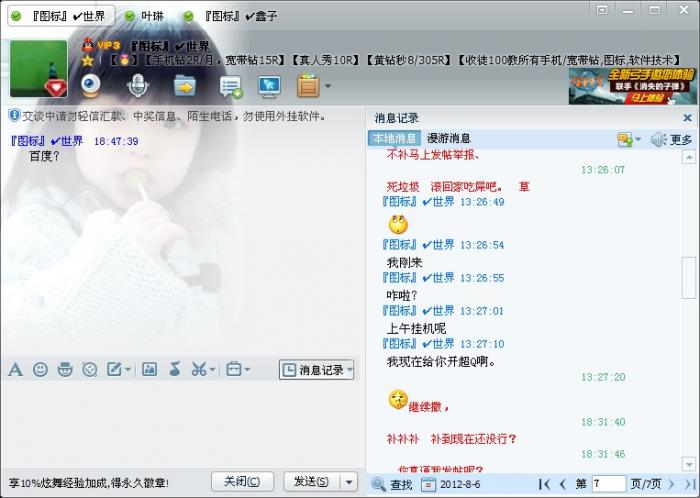The image size is (700, 498).
Task: Click the speaker icon beside 更多
Action: point(658,140)
